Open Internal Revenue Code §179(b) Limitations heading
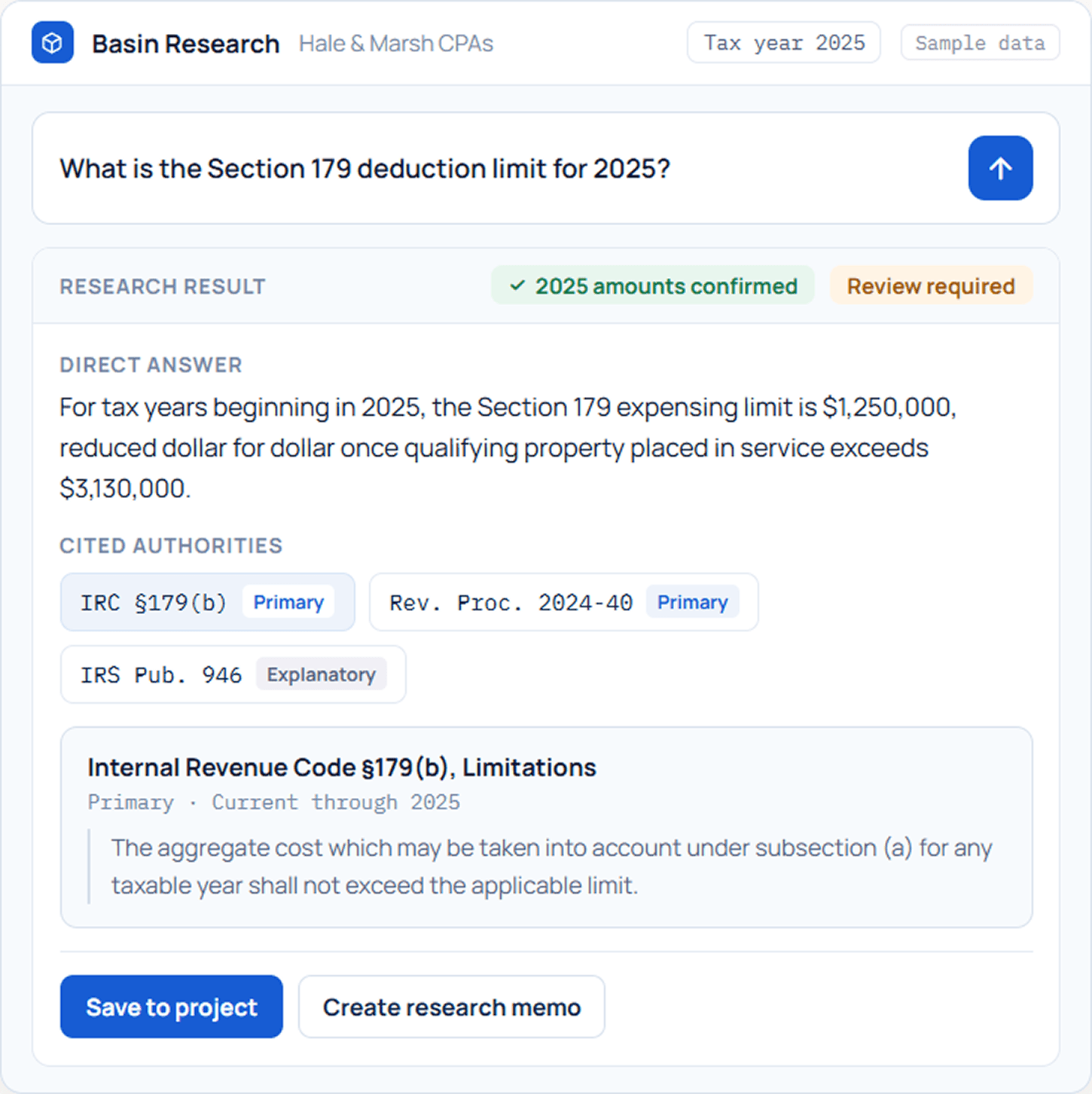 [x=342, y=767]
